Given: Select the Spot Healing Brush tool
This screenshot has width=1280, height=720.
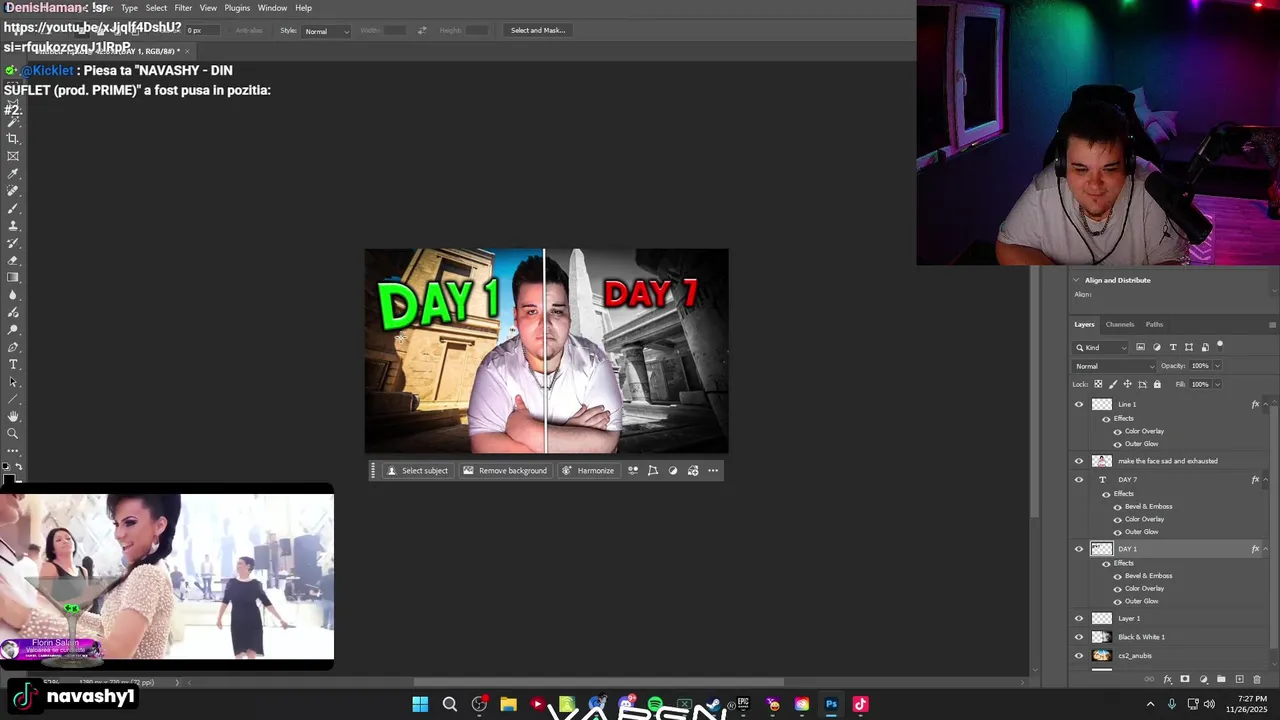Looking at the screenshot, I should (13, 191).
